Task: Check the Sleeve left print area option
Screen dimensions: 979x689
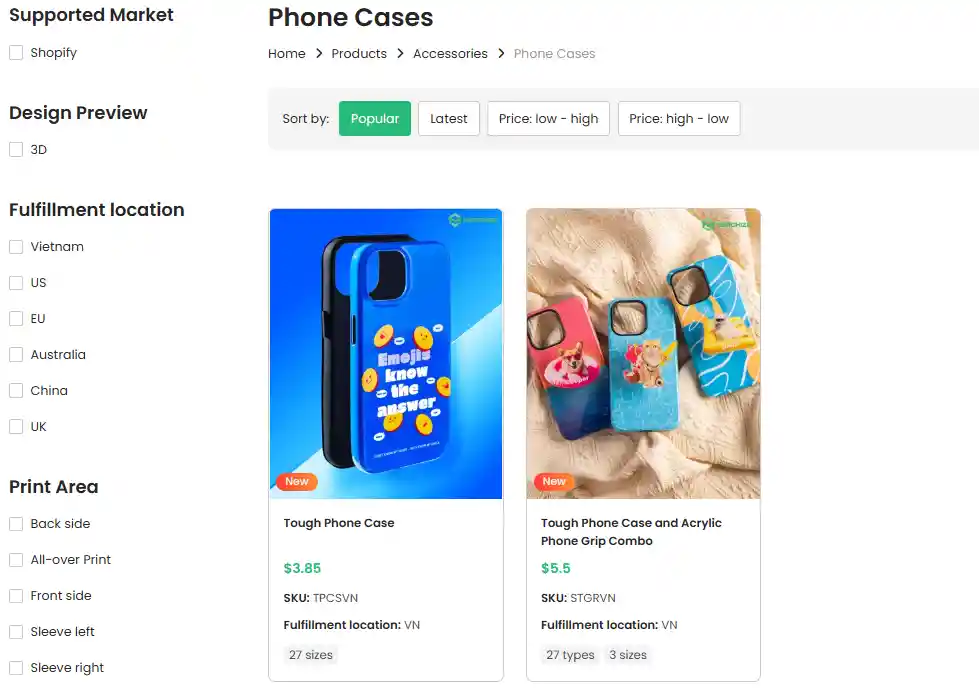Action: [x=15, y=631]
